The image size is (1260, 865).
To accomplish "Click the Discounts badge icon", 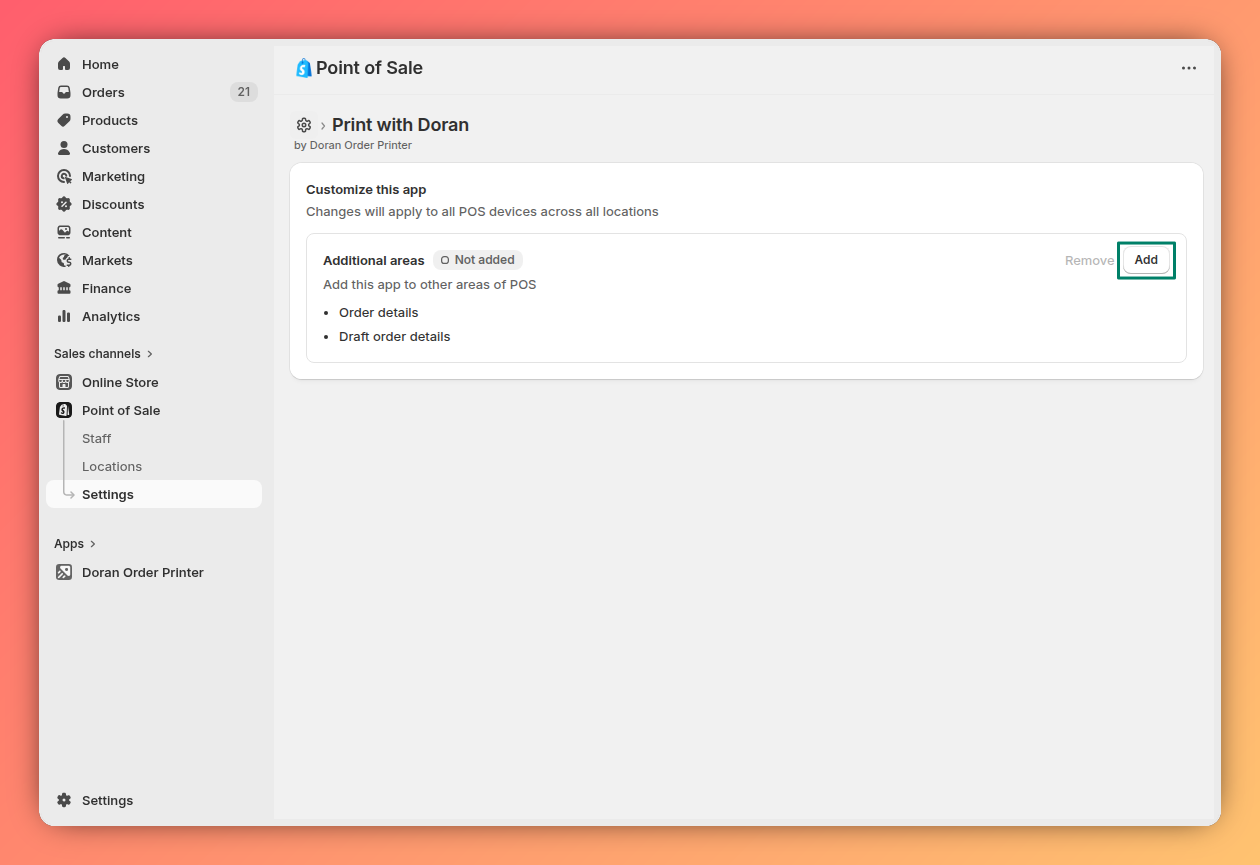I will 64,204.
